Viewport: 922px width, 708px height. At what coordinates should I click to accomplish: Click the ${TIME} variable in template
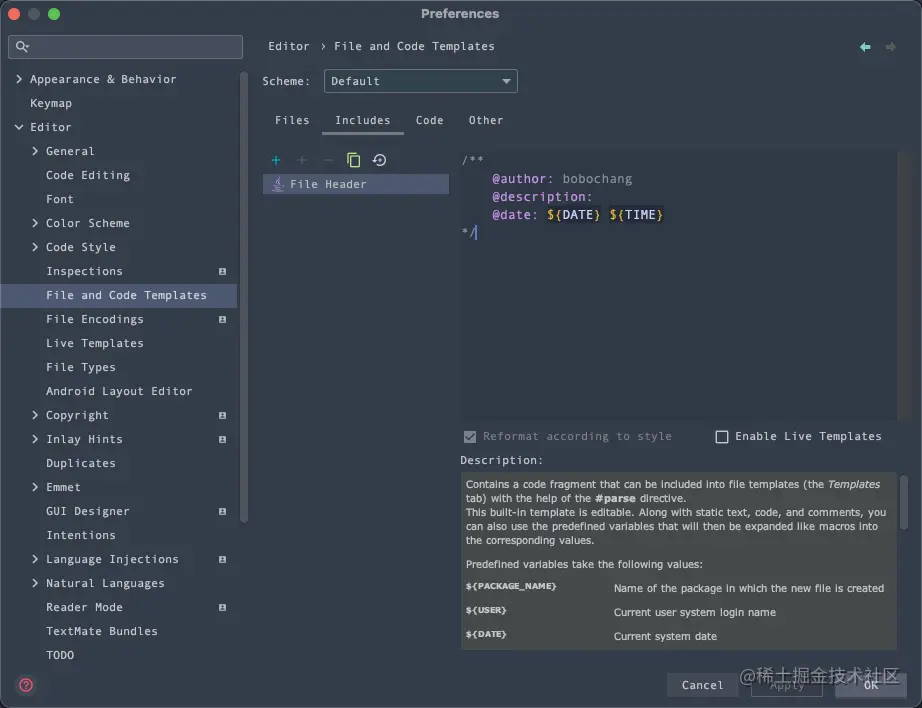[x=636, y=215]
